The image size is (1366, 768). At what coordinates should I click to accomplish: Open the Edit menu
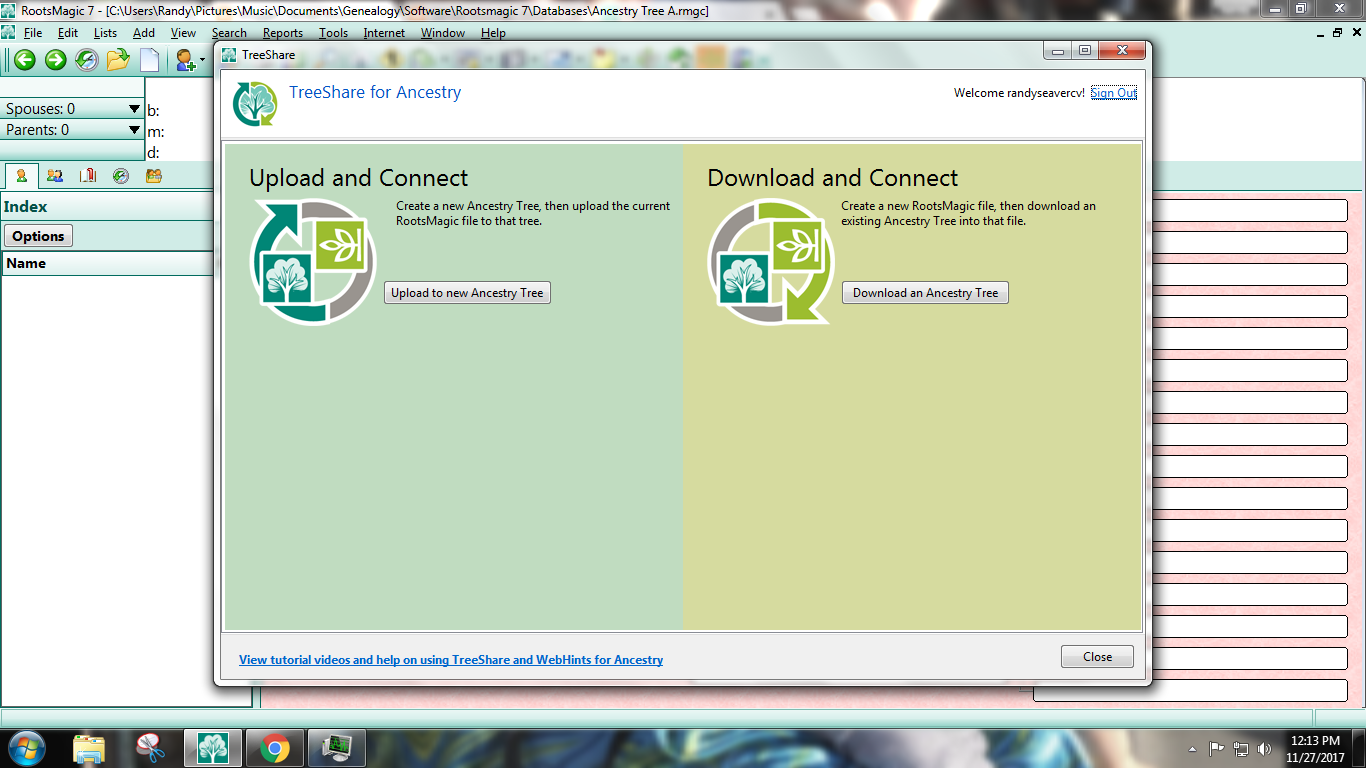tap(68, 33)
